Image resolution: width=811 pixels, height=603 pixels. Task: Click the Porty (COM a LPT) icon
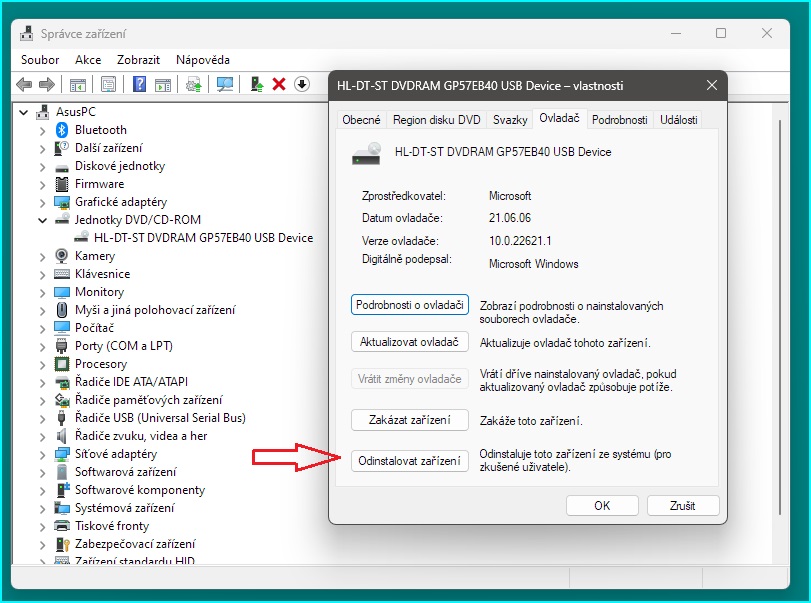click(62, 346)
